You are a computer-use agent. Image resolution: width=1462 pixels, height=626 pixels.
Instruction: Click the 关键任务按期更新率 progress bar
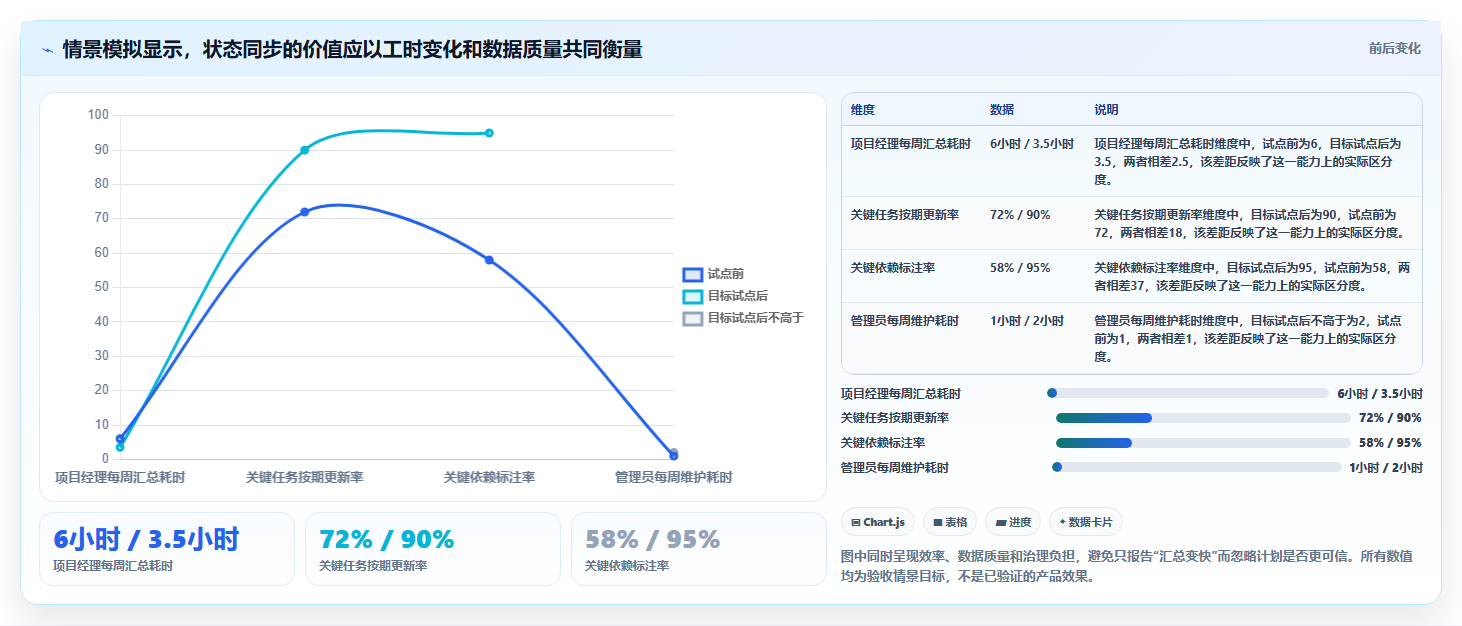(1203, 418)
